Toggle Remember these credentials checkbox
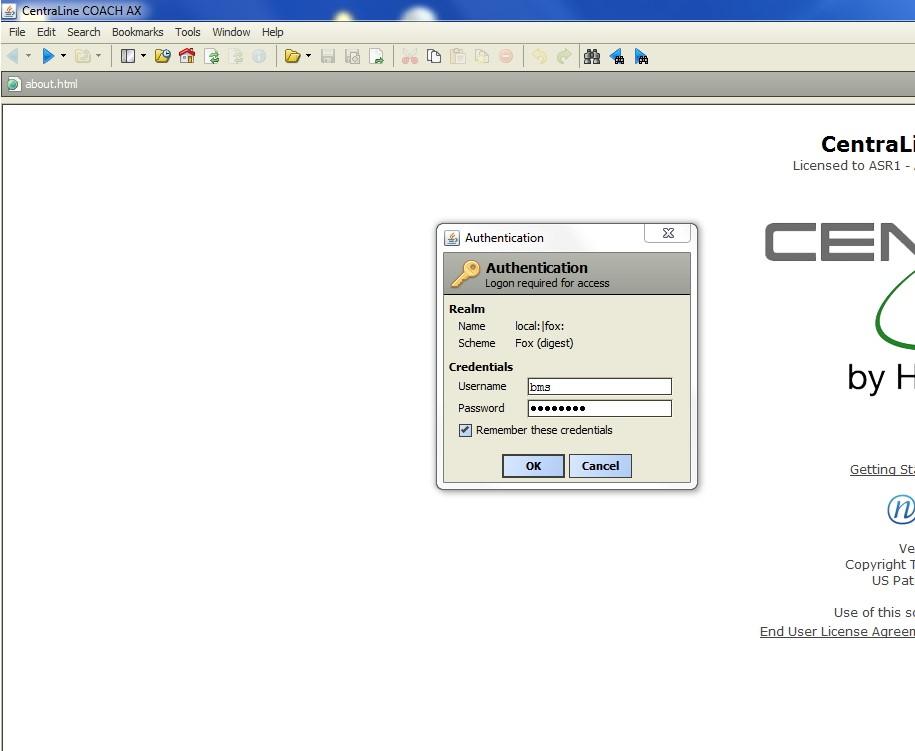 [465, 430]
